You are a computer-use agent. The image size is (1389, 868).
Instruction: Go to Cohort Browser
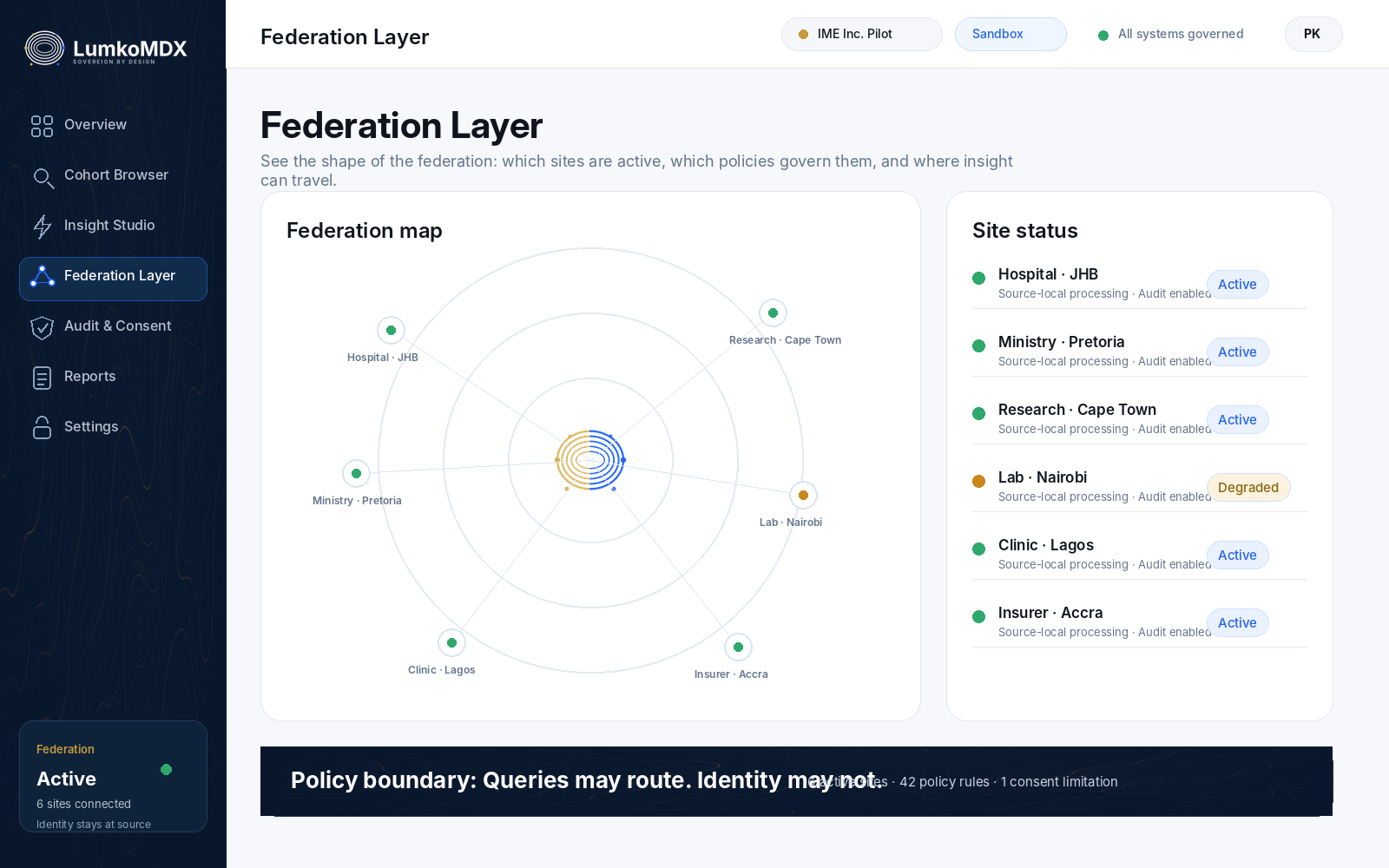113,175
